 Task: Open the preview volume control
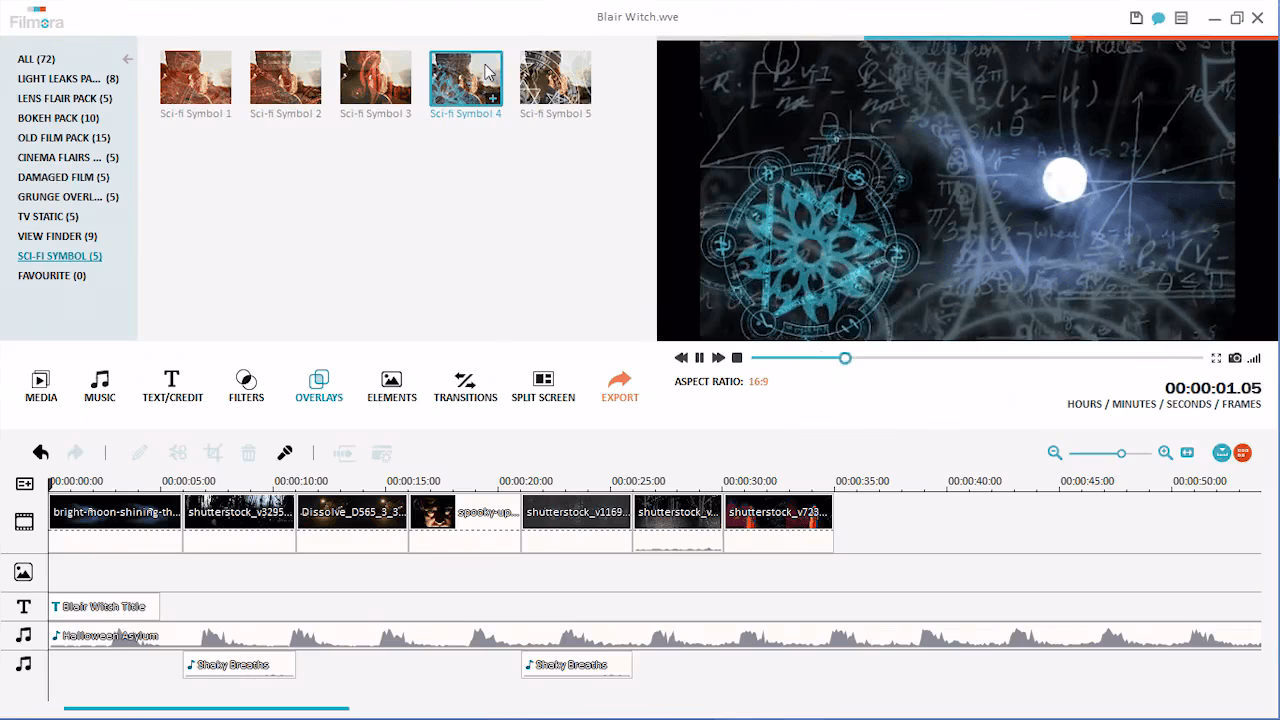point(1254,358)
